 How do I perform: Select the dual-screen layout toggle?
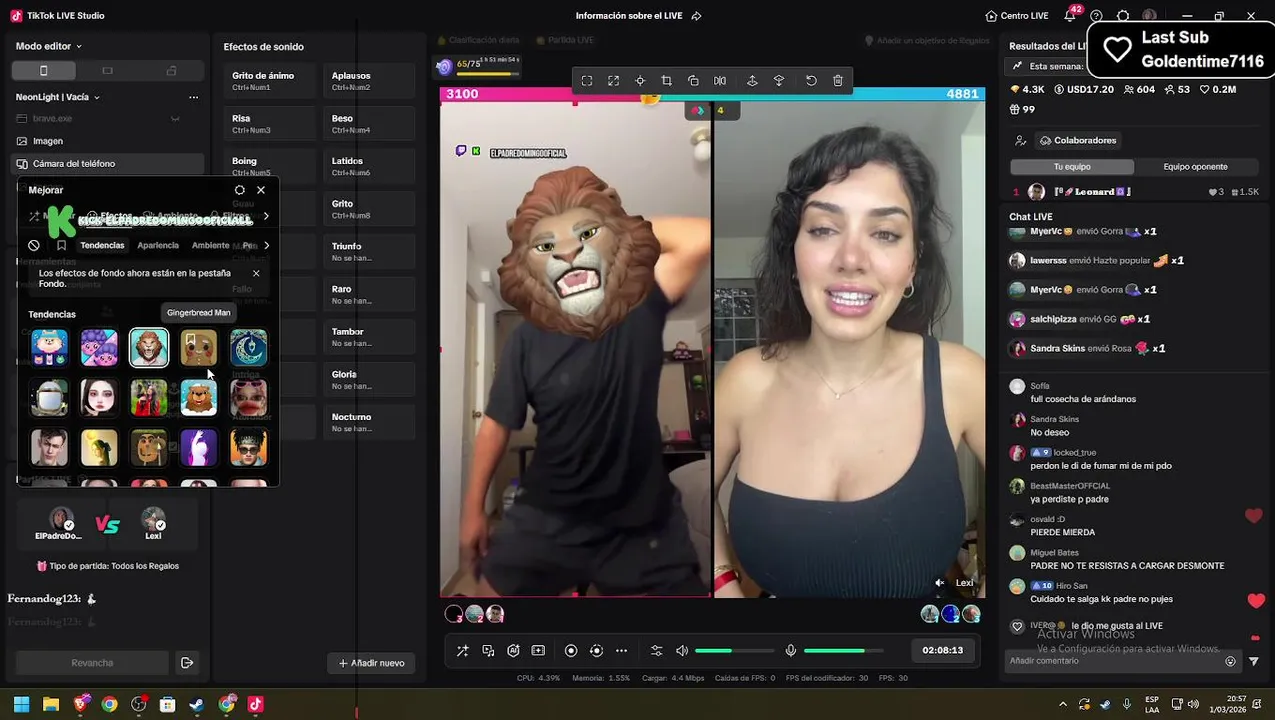tap(171, 71)
